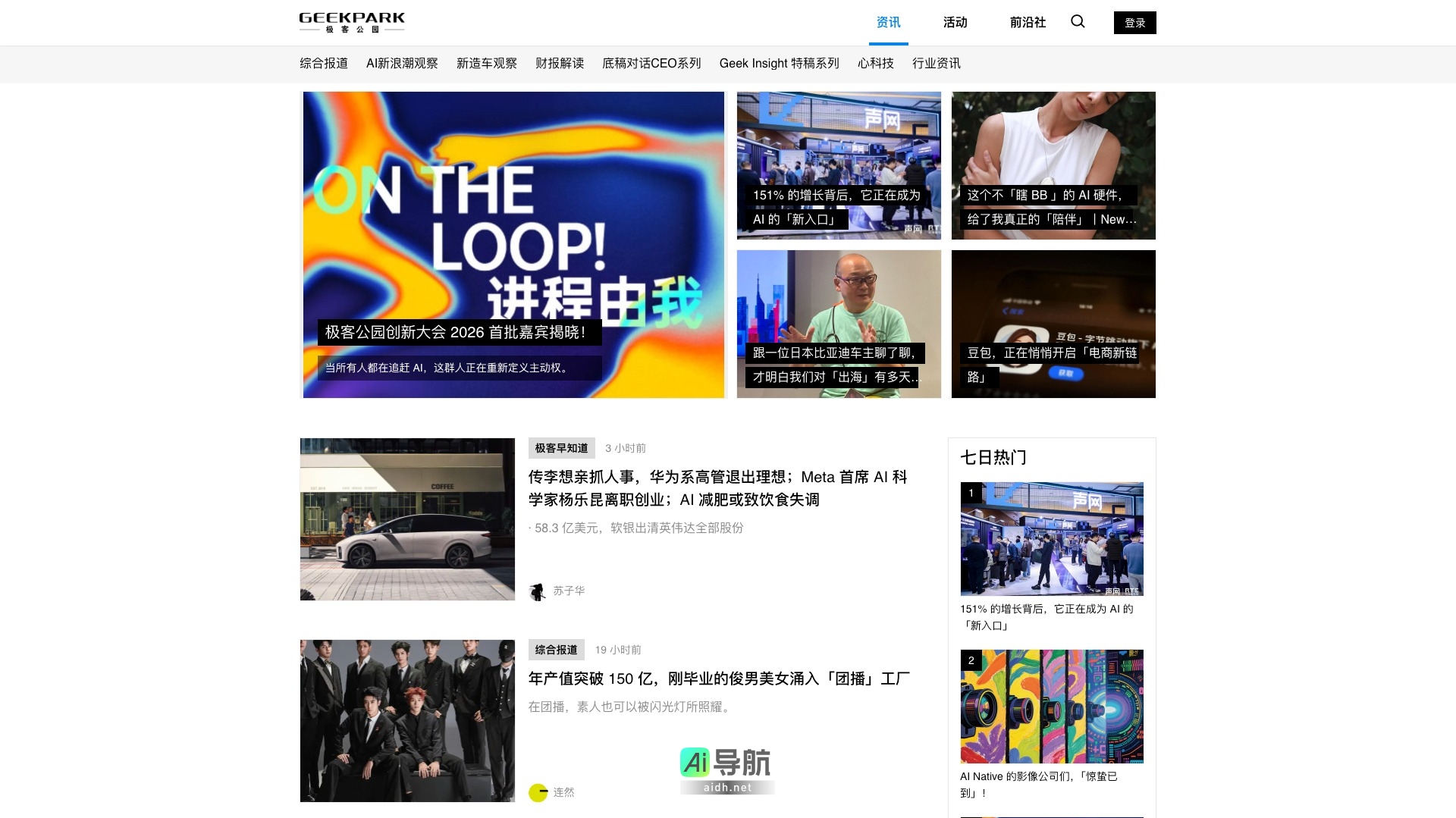Click author 连然's yellow avatar icon
Viewport: 1456px width, 818px height.
click(538, 793)
